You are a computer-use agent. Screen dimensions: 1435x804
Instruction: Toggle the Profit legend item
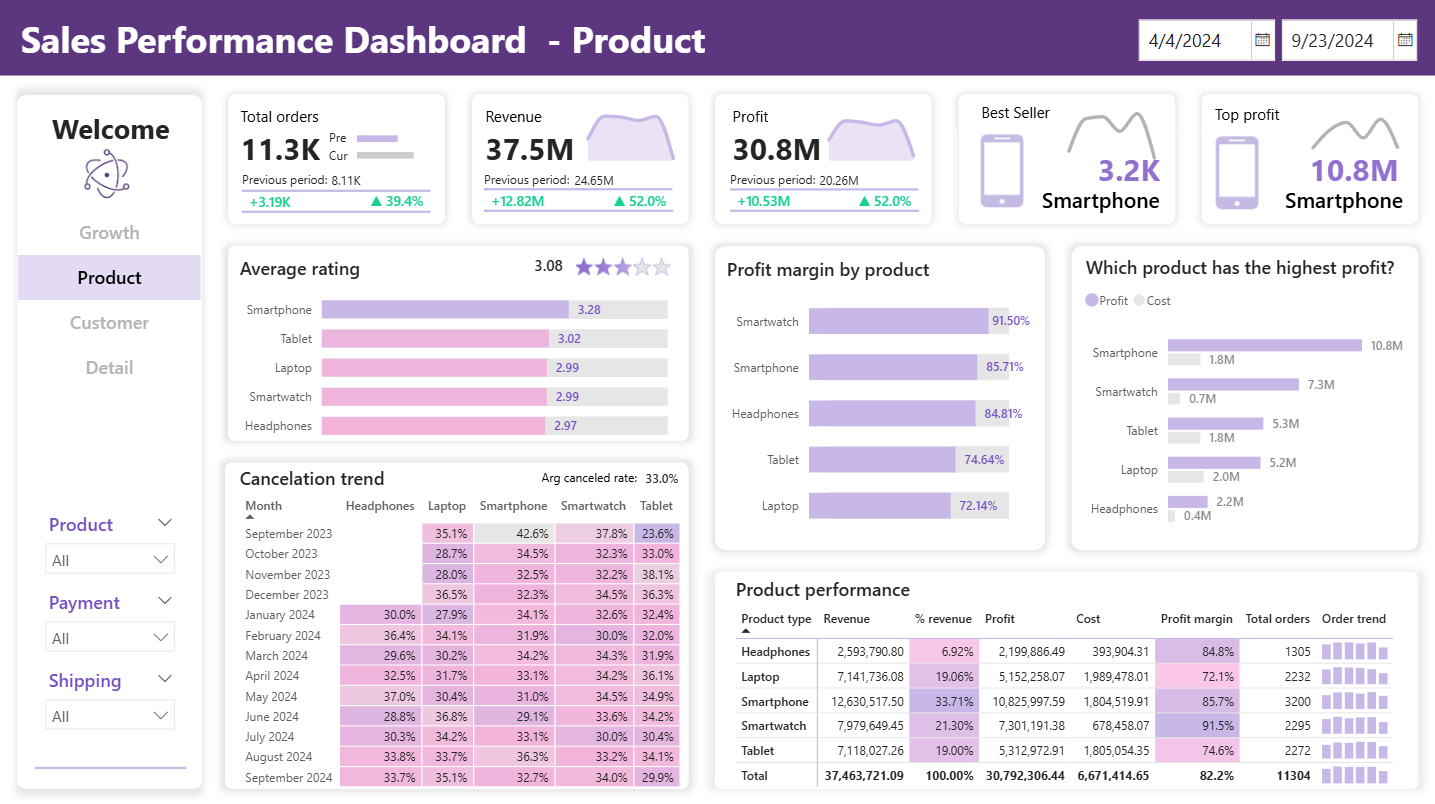1107,301
